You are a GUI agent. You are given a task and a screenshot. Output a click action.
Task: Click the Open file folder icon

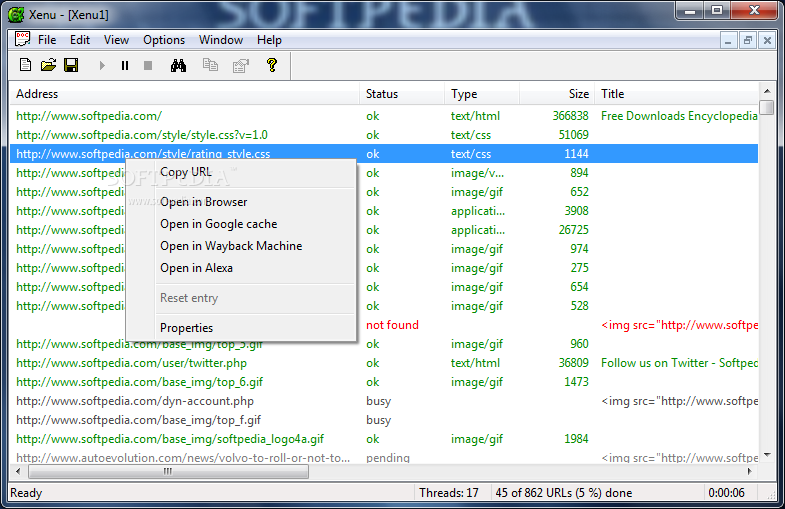(x=49, y=65)
